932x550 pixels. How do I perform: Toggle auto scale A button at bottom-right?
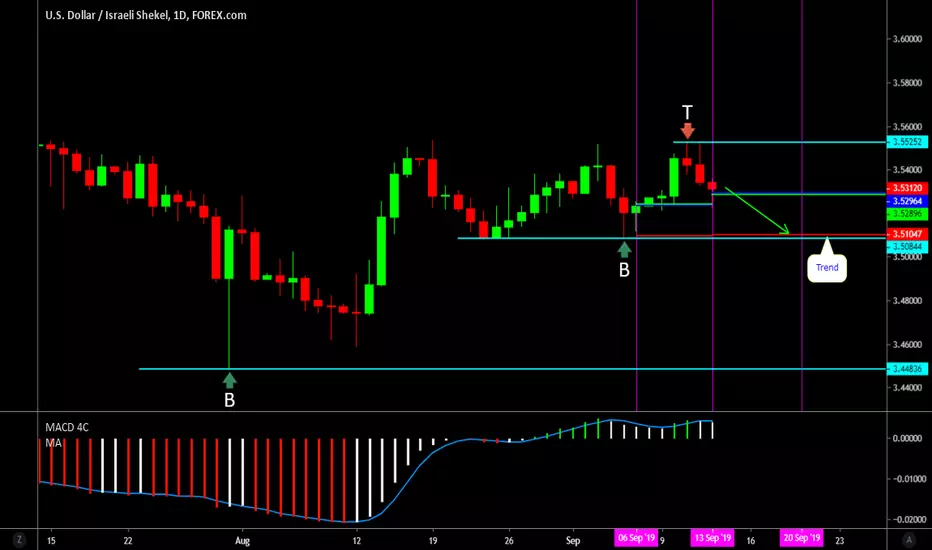coord(908,540)
